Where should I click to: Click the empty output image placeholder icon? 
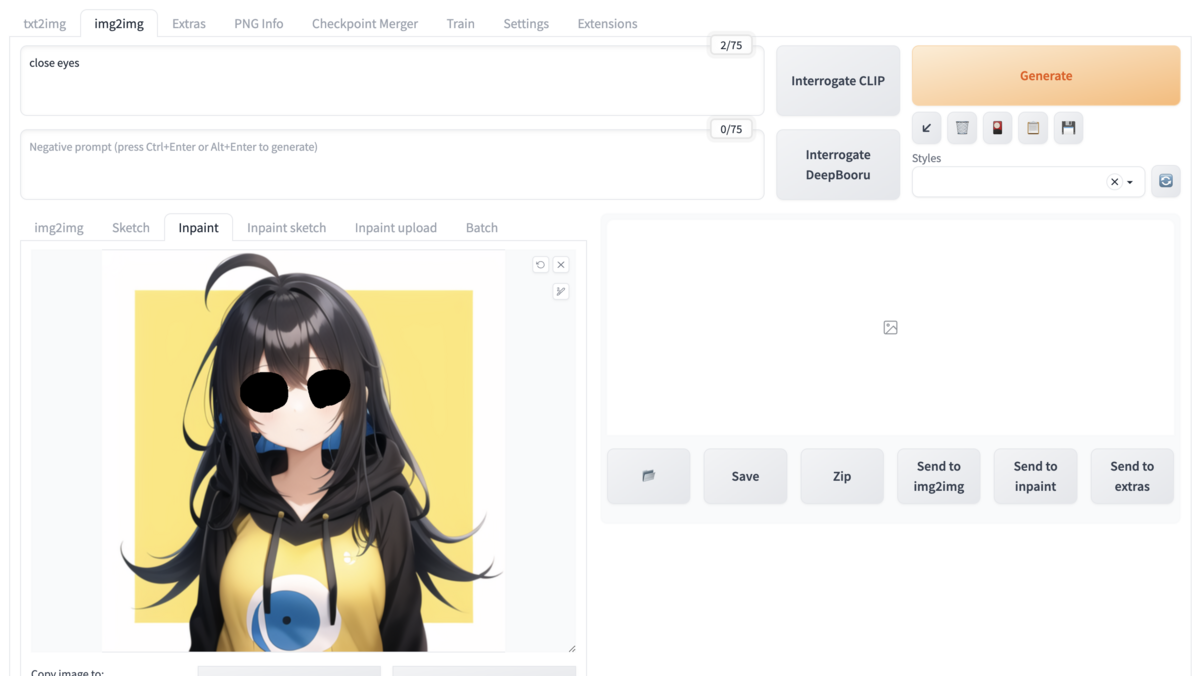click(890, 327)
